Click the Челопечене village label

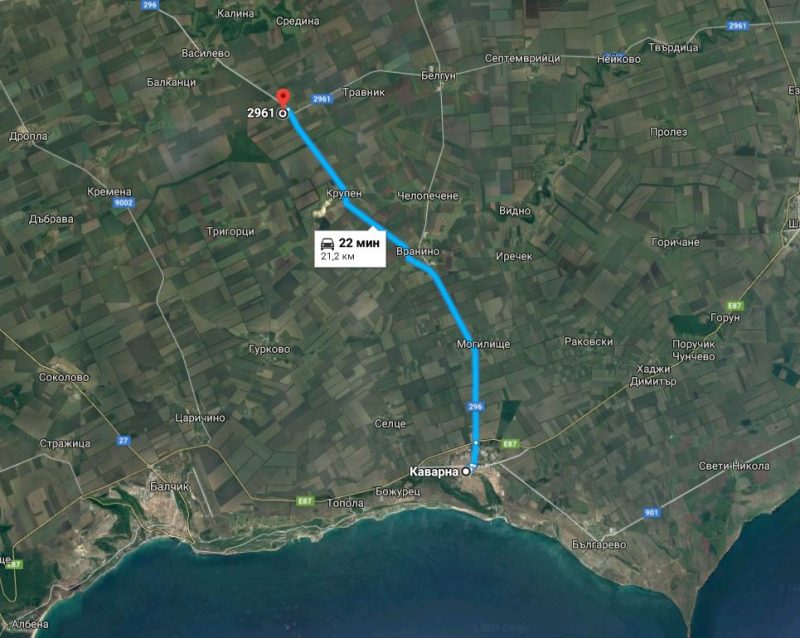428,195
